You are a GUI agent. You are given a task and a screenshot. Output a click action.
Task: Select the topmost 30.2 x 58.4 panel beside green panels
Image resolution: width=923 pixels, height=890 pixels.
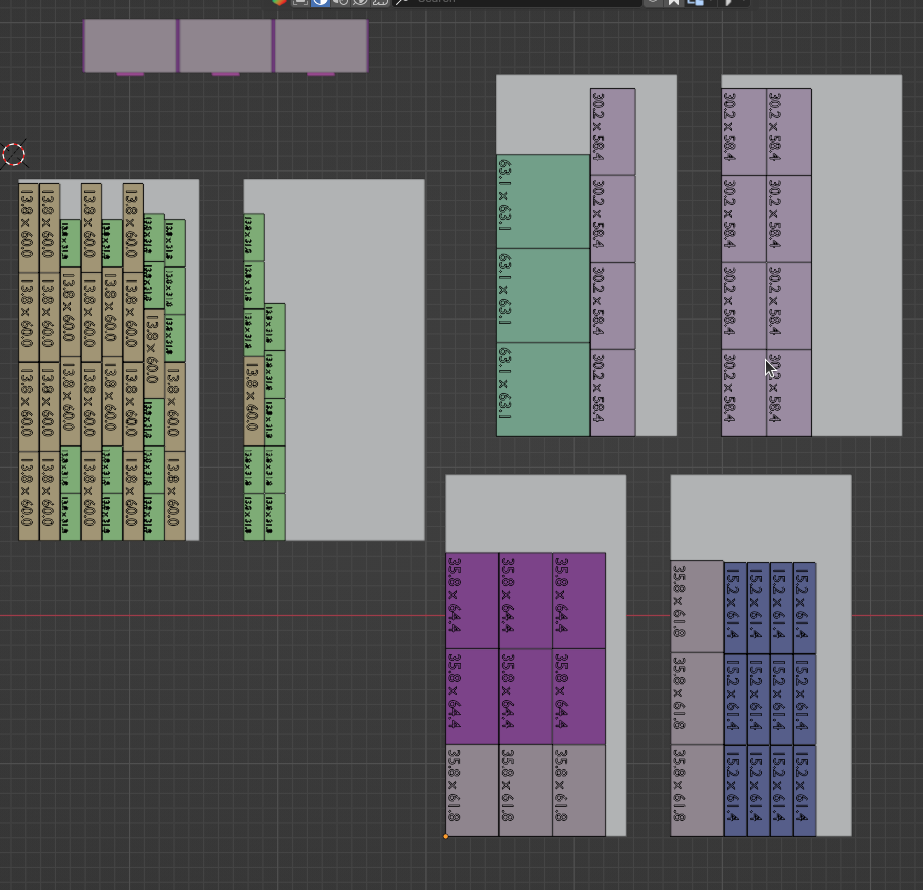point(612,131)
